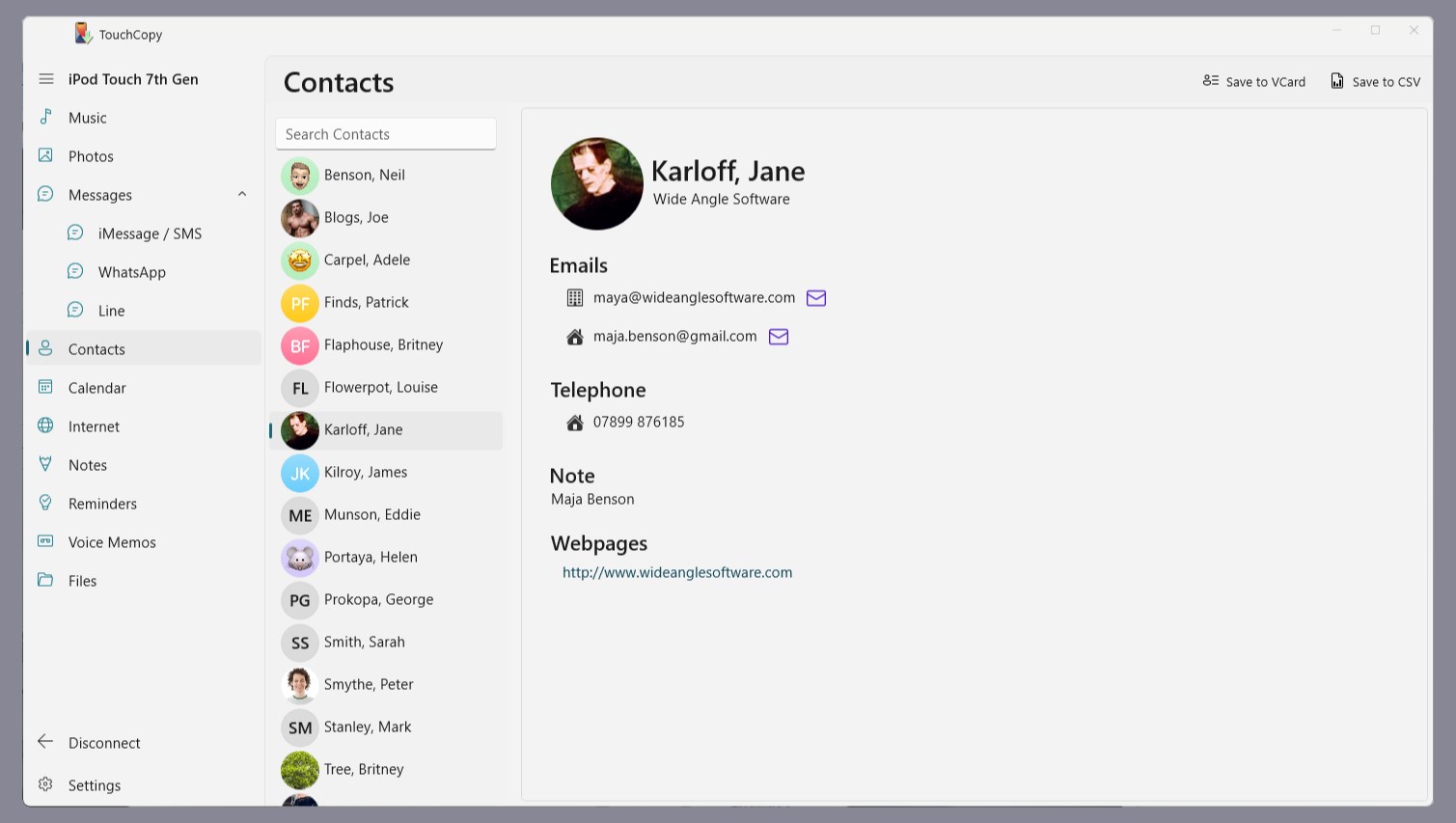
Task: Click the Voice Memos icon
Action: pyautogui.click(x=45, y=541)
